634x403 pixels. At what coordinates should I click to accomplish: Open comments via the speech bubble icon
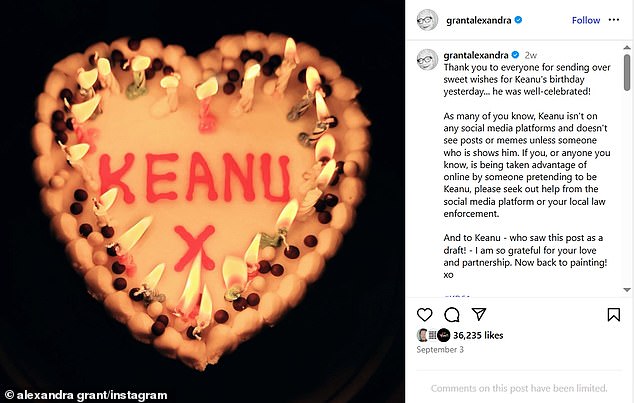451,315
